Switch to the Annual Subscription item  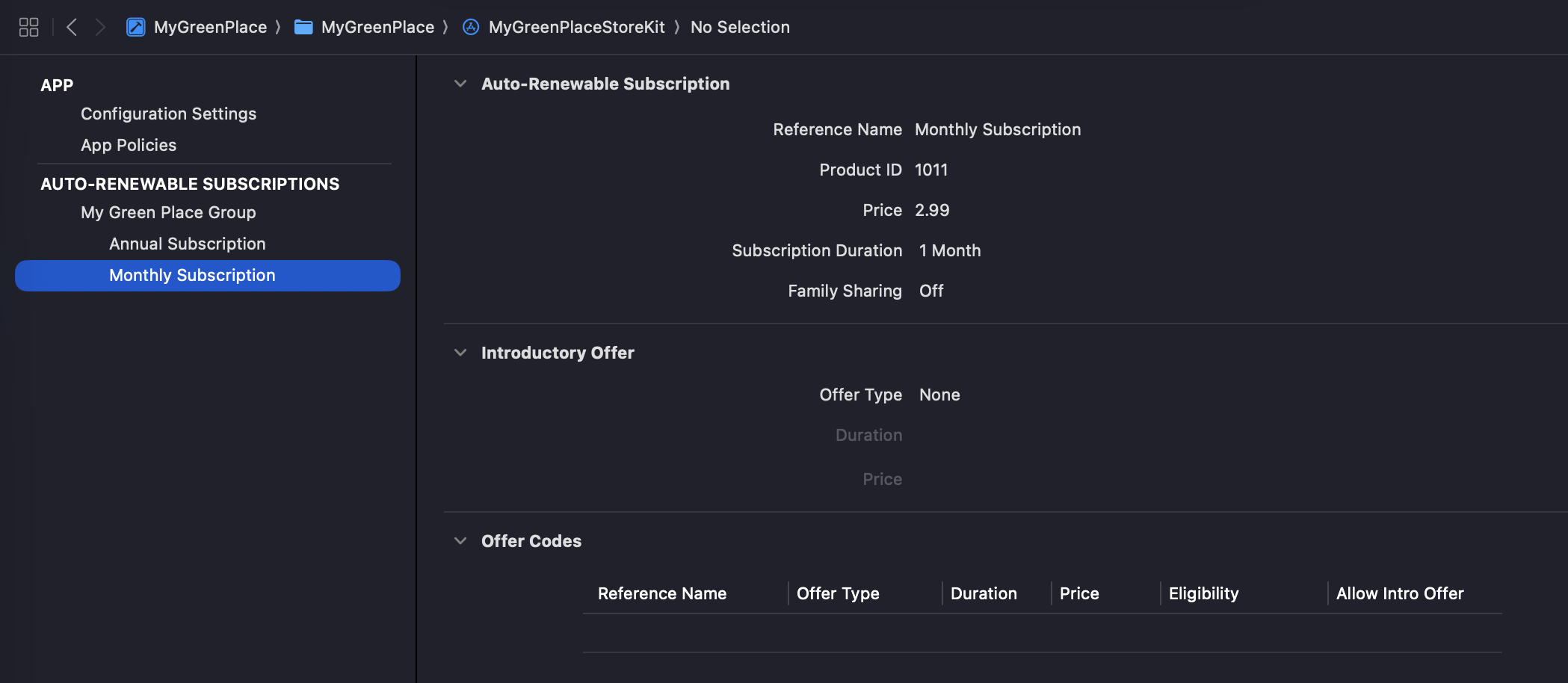pos(188,243)
